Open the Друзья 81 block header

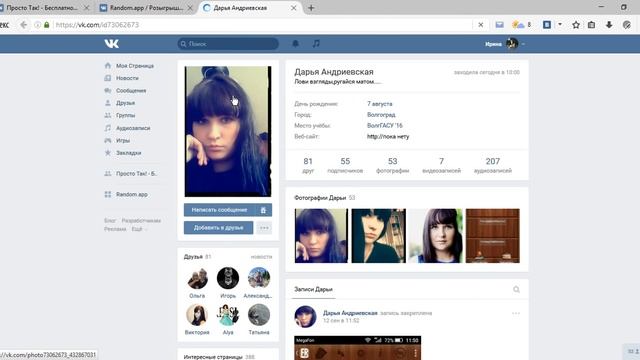point(198,257)
